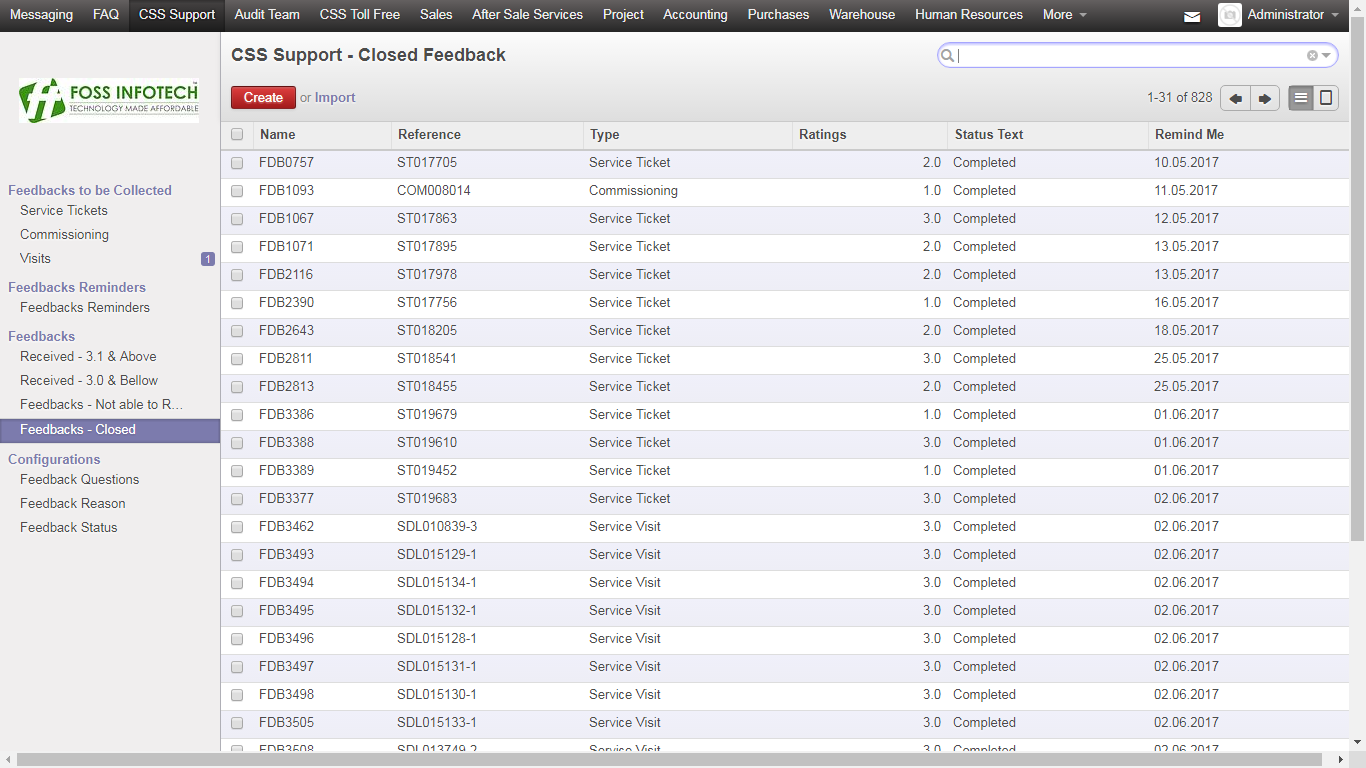The height and width of the screenshot is (768, 1366).
Task: Open the Human Resources menu
Action: 969,15
